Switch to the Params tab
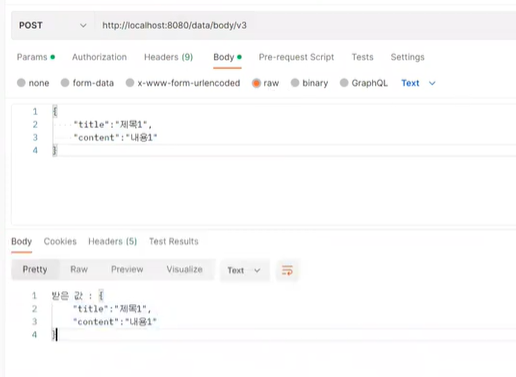This screenshot has width=516, height=377. (36, 57)
